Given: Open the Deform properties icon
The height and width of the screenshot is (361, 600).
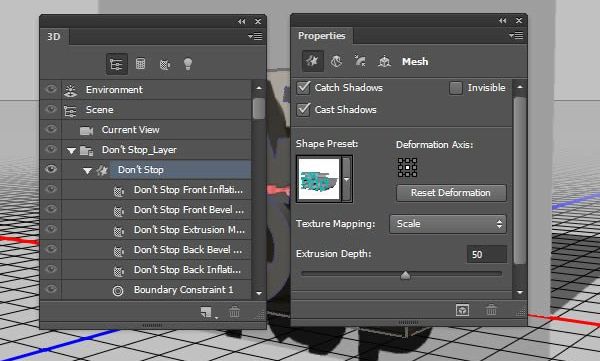Looking at the screenshot, I should pos(336,61).
